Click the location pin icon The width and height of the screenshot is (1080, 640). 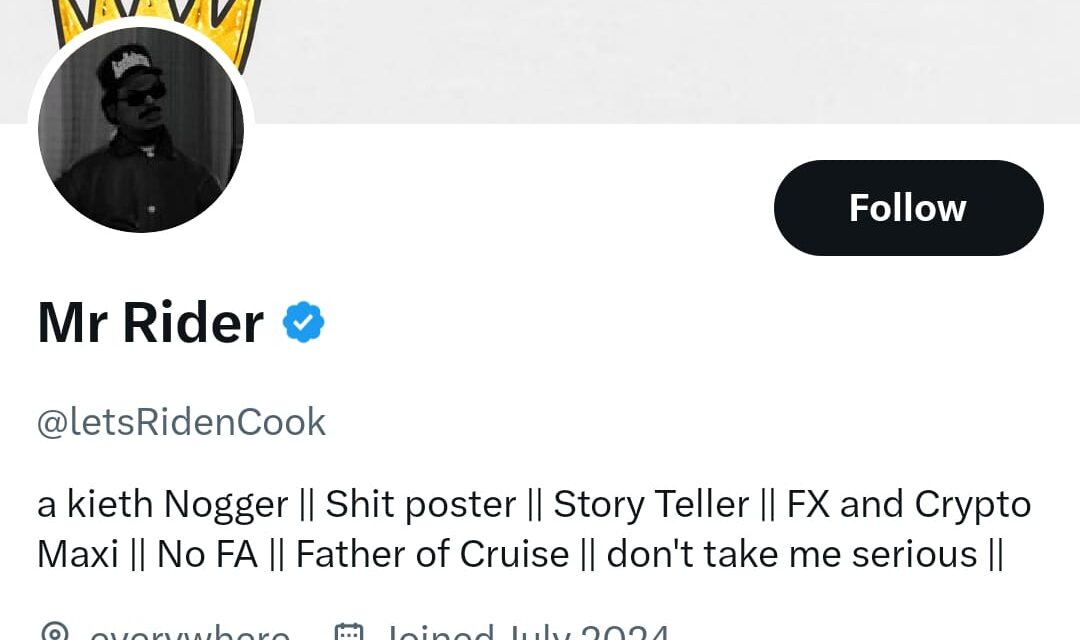(56, 633)
